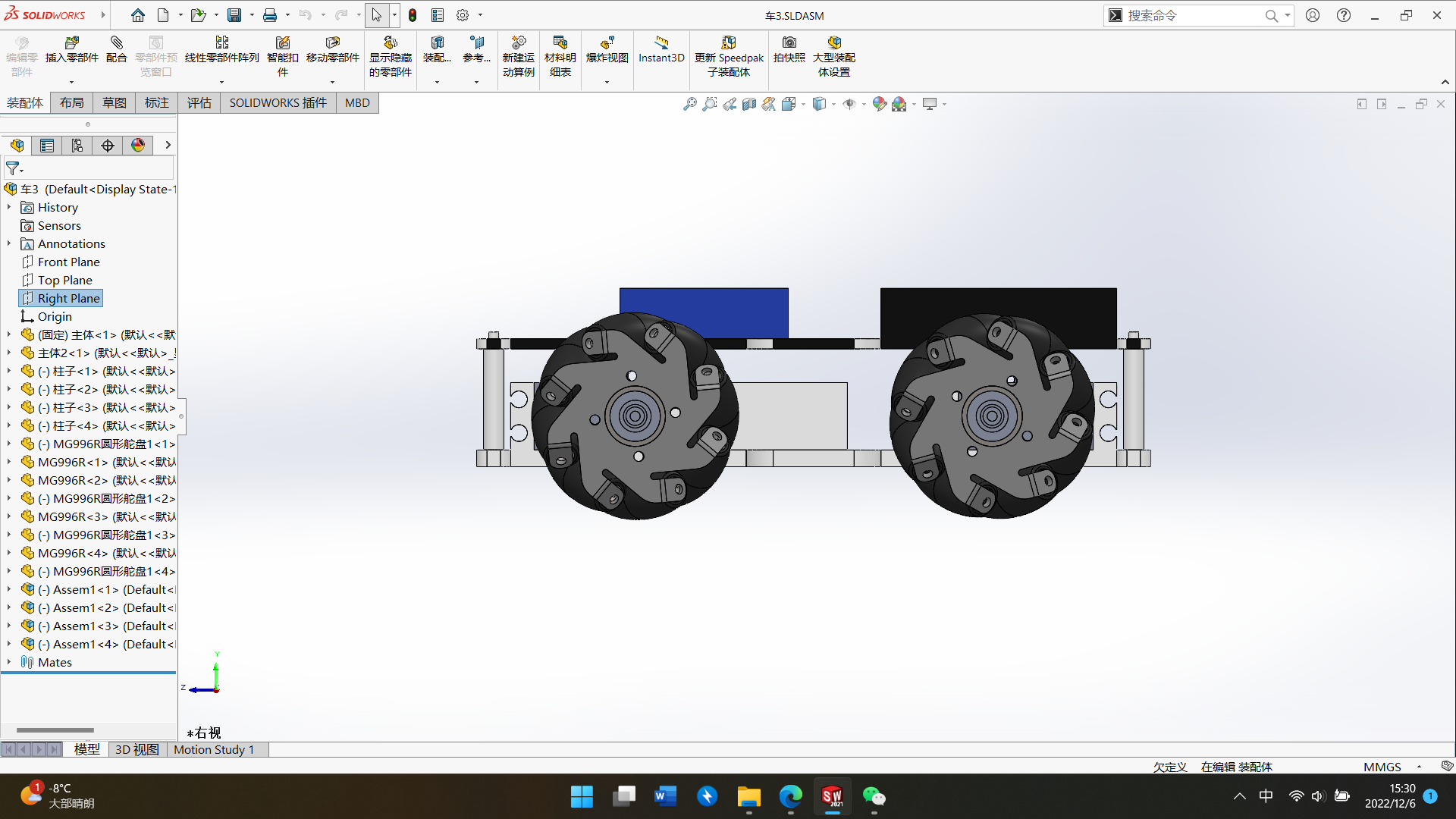Open SOLIDWORKS 插件 tab
The width and height of the screenshot is (1456, 819).
[278, 103]
